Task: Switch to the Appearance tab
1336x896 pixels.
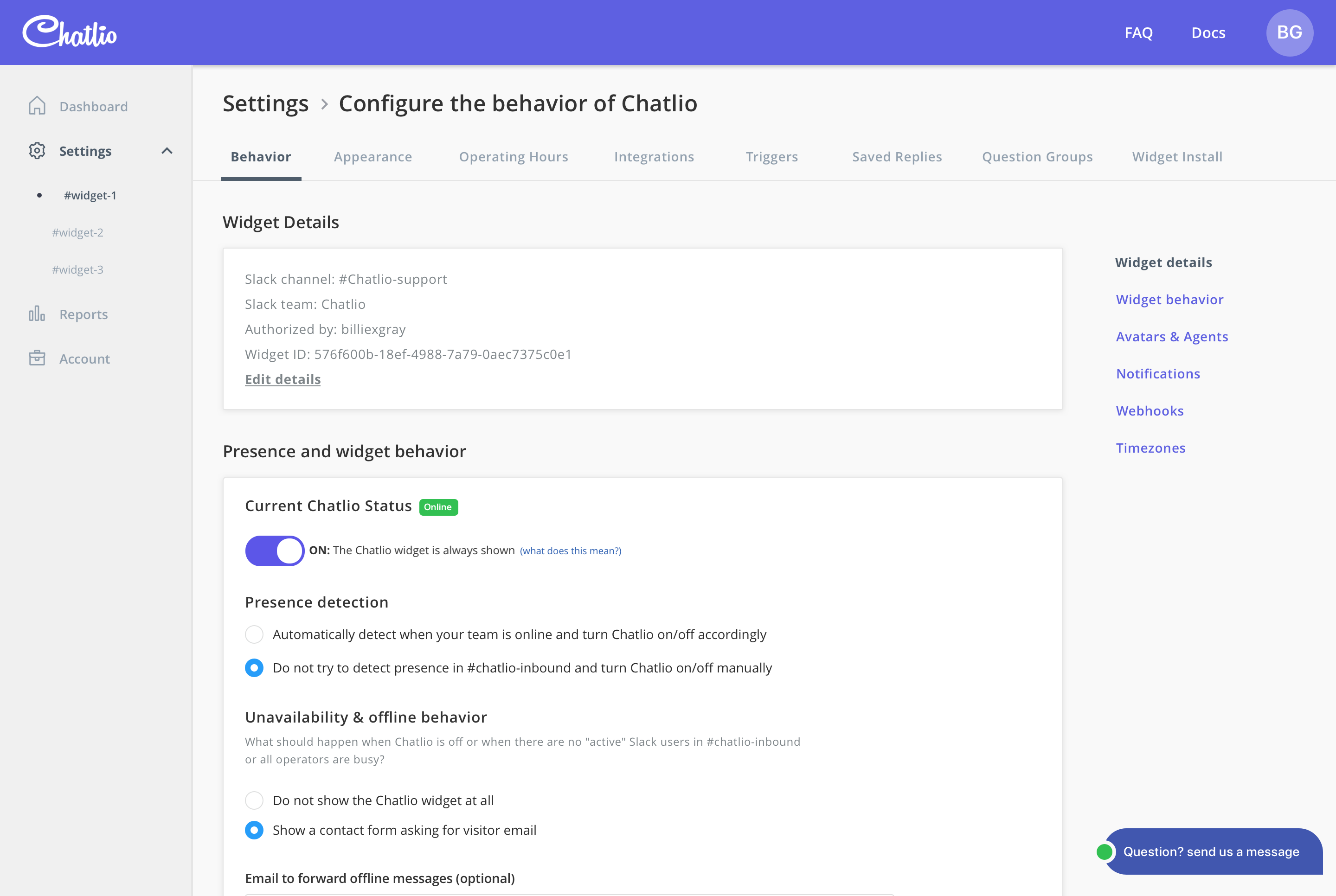Action: pos(373,157)
